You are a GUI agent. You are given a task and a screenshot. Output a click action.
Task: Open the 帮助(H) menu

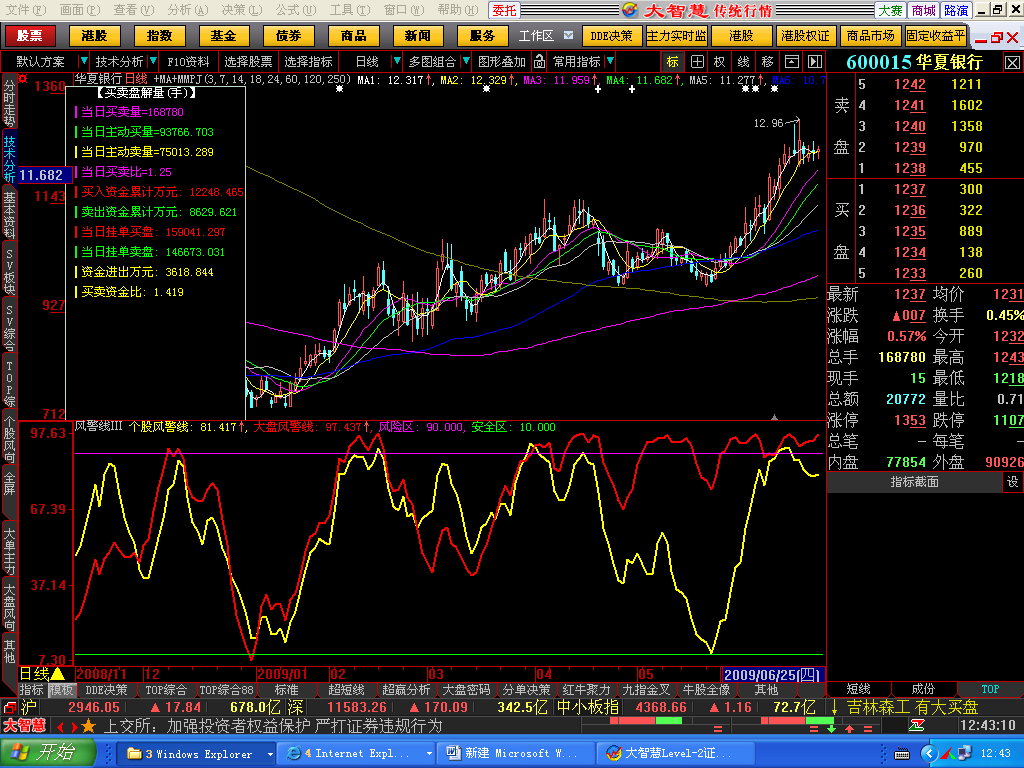(458, 10)
